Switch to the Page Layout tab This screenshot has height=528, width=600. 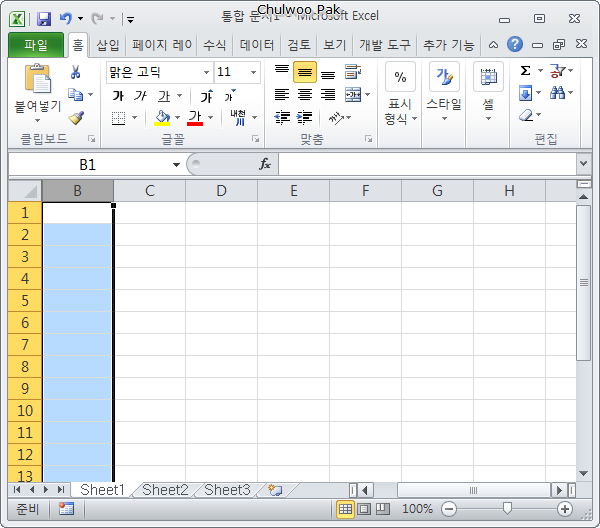coord(161,45)
